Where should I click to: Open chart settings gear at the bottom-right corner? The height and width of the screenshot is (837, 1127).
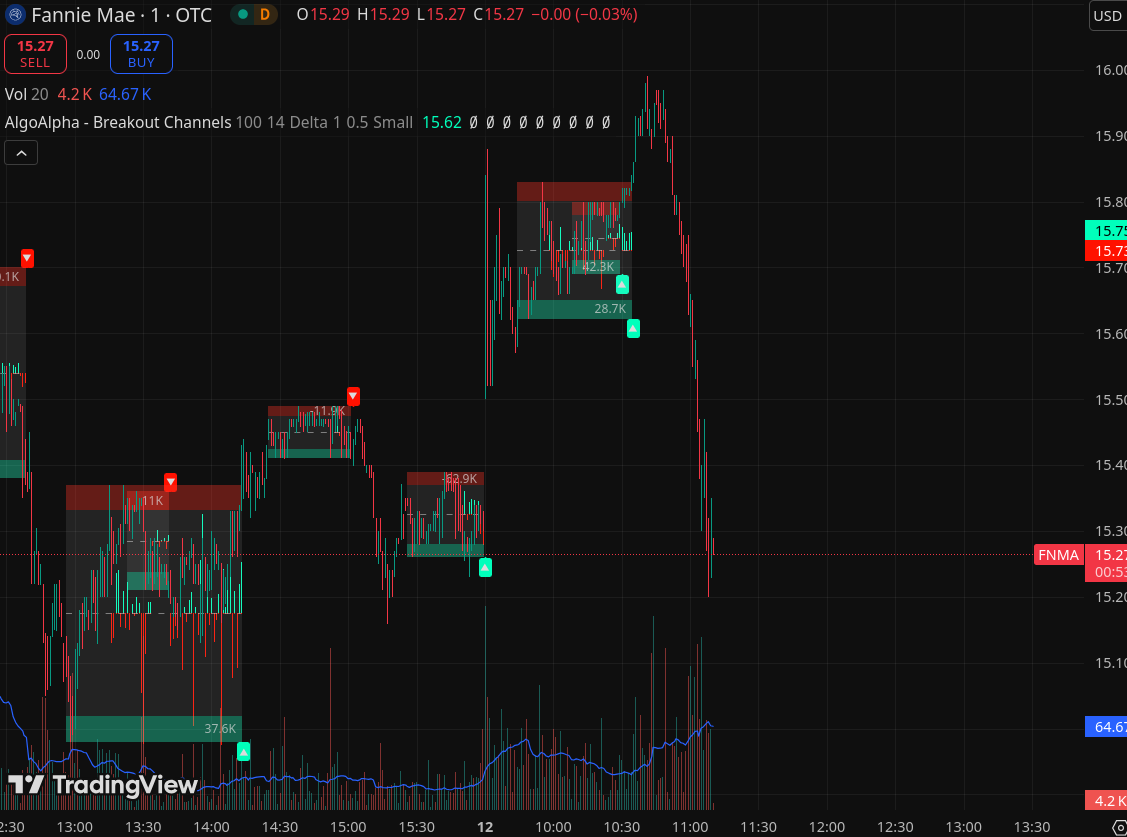[x=1119, y=828]
